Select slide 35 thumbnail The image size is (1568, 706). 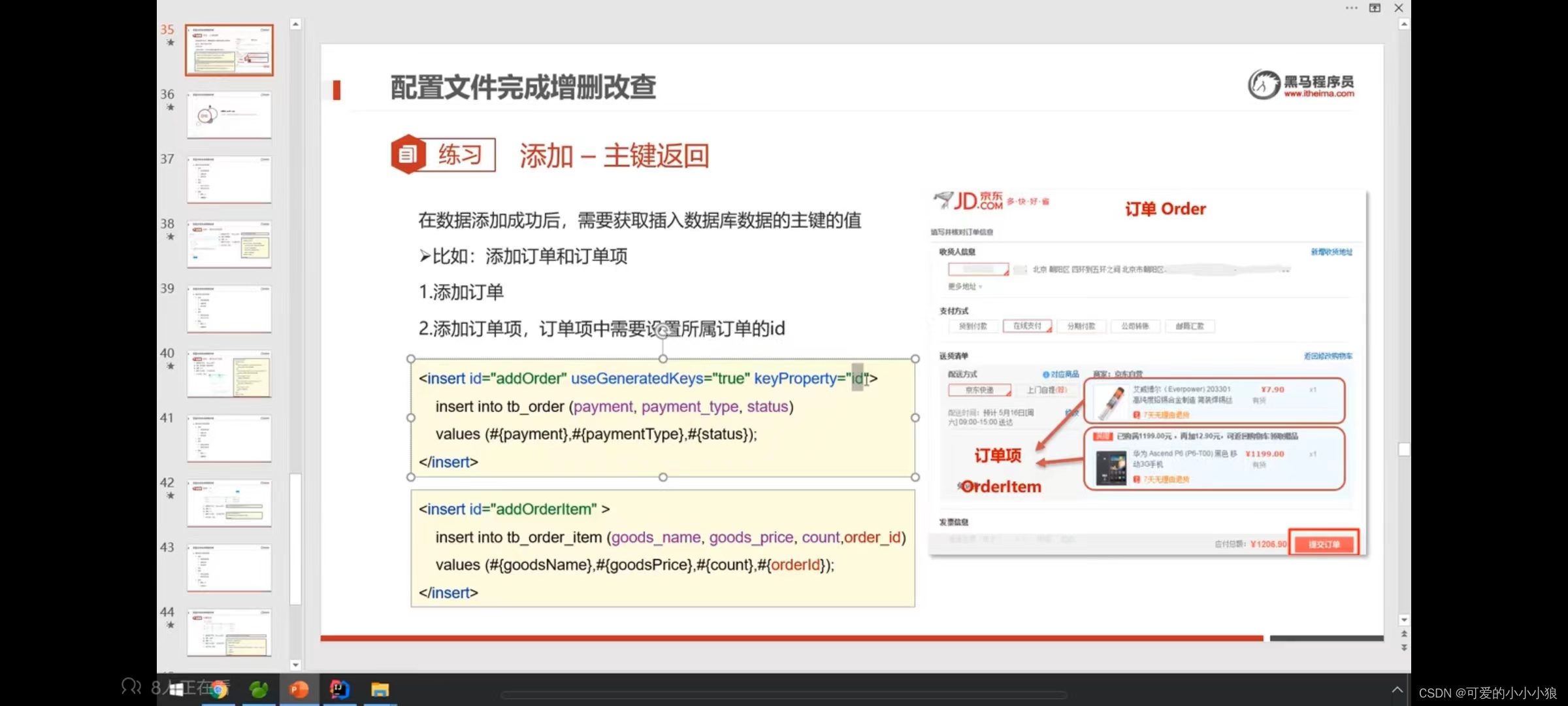[x=229, y=50]
